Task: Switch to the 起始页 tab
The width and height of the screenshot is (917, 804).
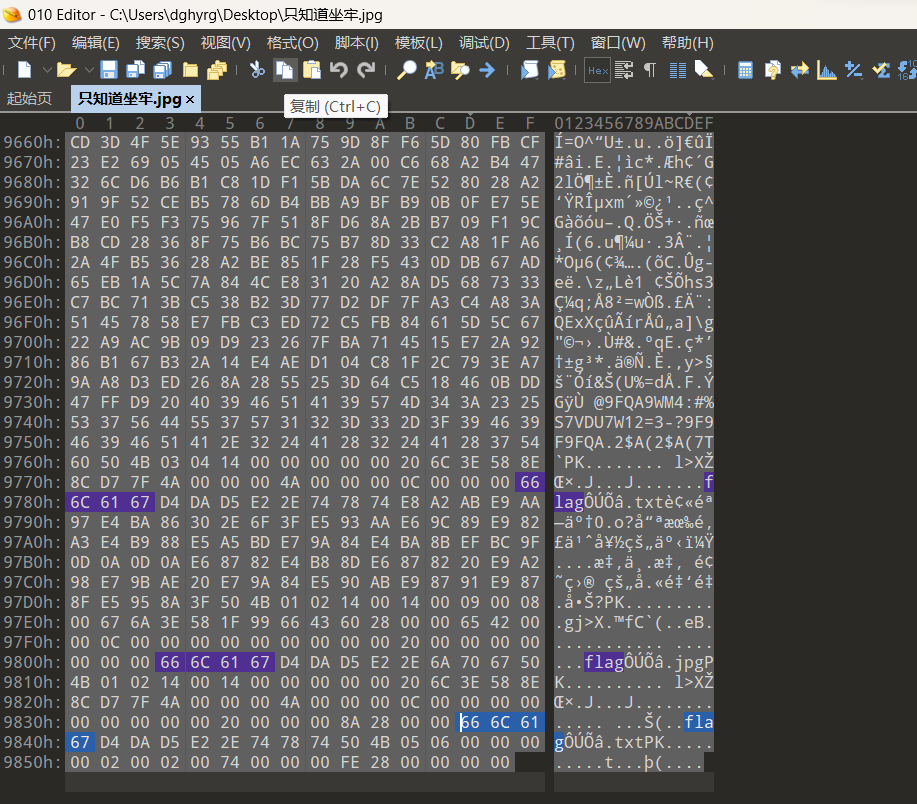Action: [29, 98]
